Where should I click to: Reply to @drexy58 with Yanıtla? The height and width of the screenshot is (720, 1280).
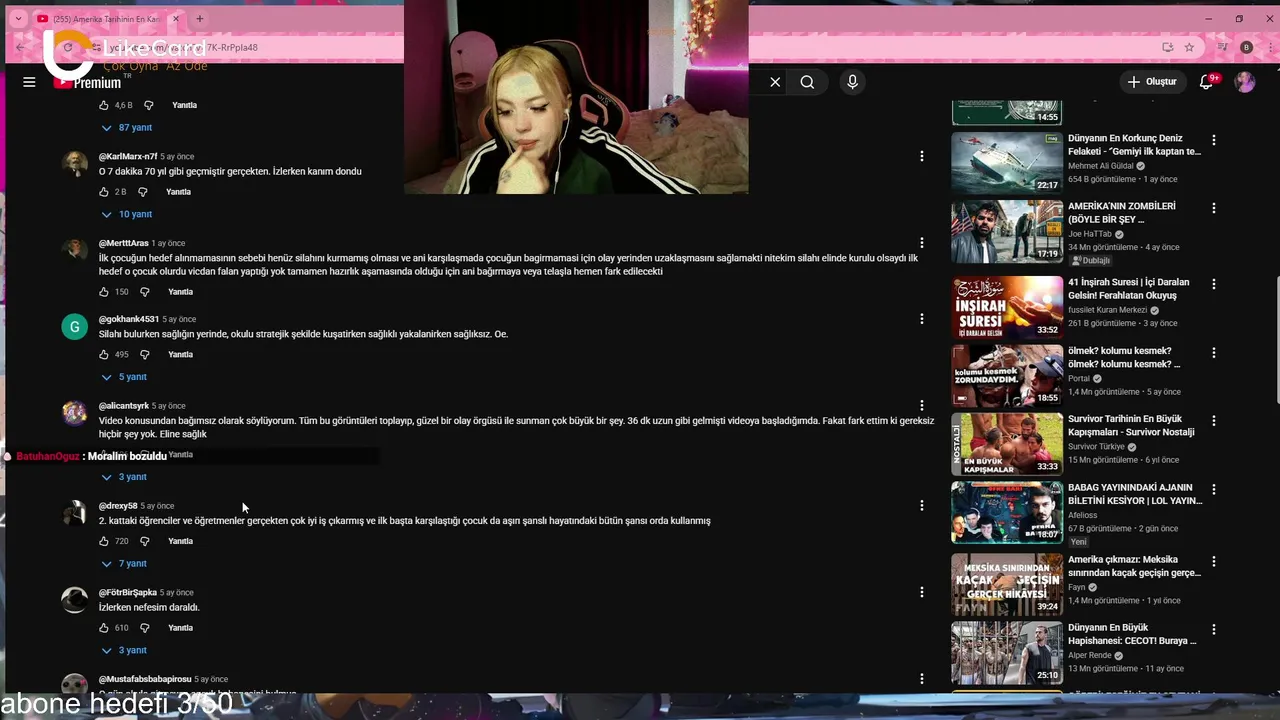180,541
